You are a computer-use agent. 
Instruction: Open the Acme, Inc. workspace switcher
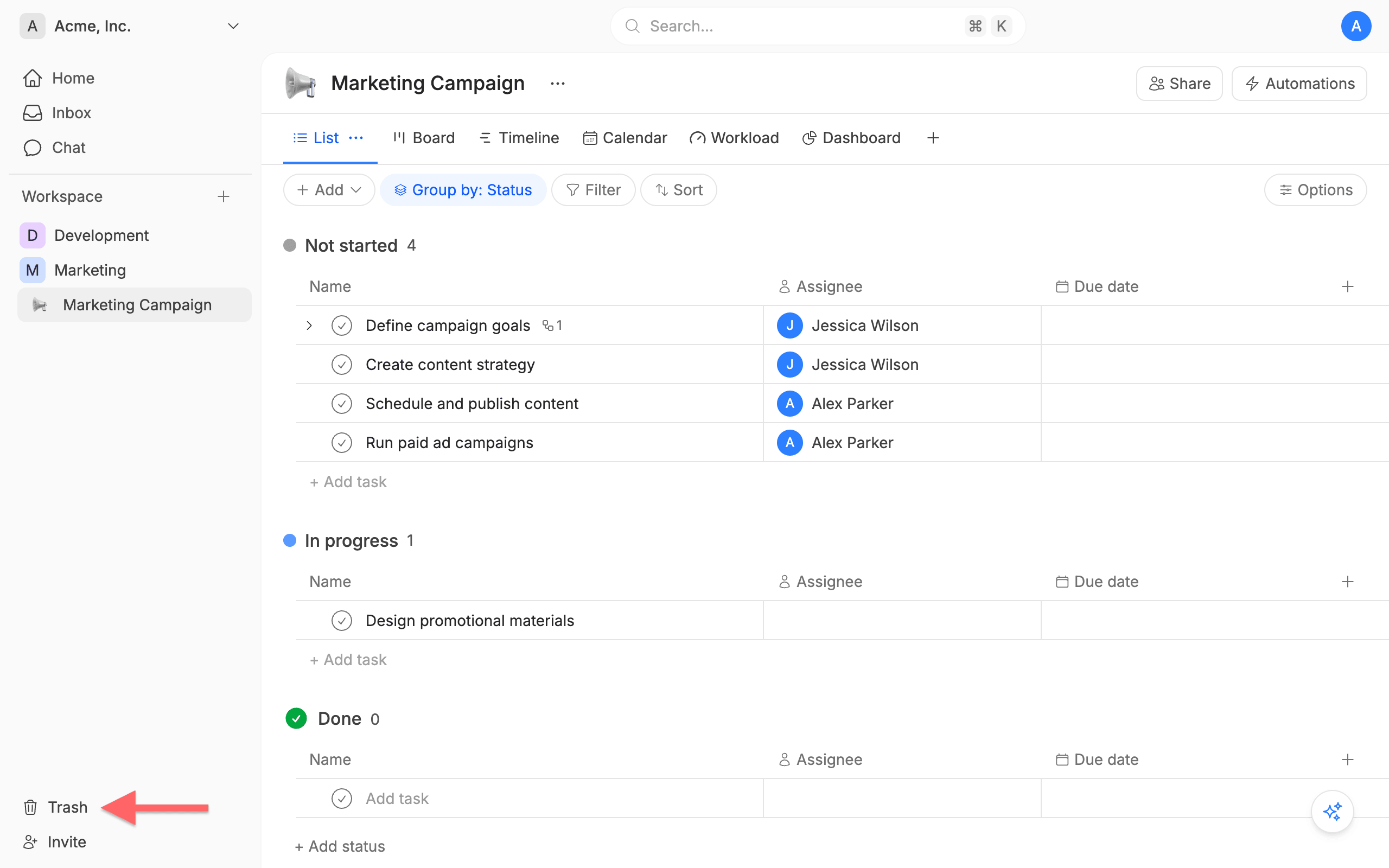(x=130, y=26)
